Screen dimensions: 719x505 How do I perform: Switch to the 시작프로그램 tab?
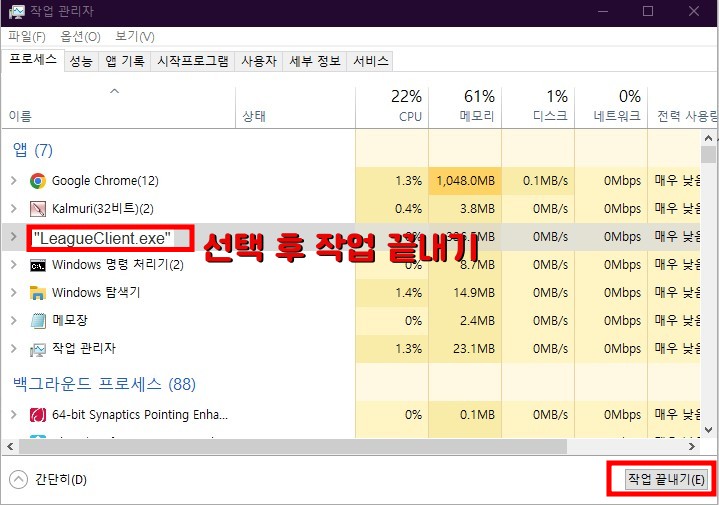[193, 61]
